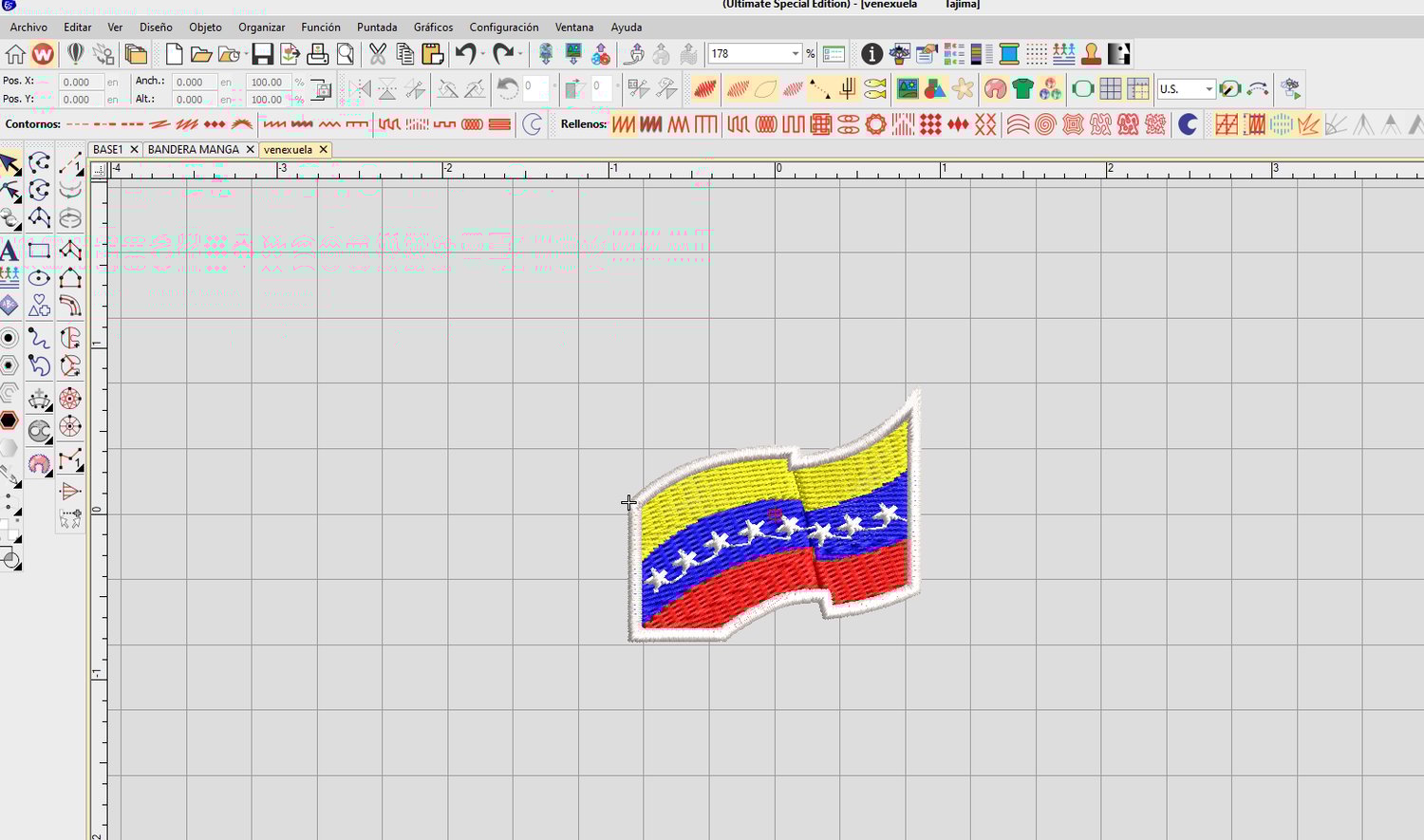Click the Pos. X input field
Image resolution: width=1424 pixels, height=840 pixels.
81,83
